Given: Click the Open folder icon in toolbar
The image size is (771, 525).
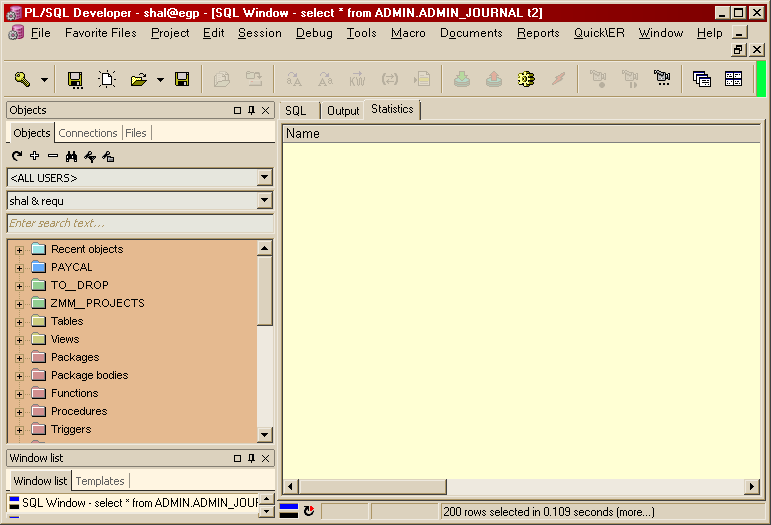Looking at the screenshot, I should tap(139, 79).
